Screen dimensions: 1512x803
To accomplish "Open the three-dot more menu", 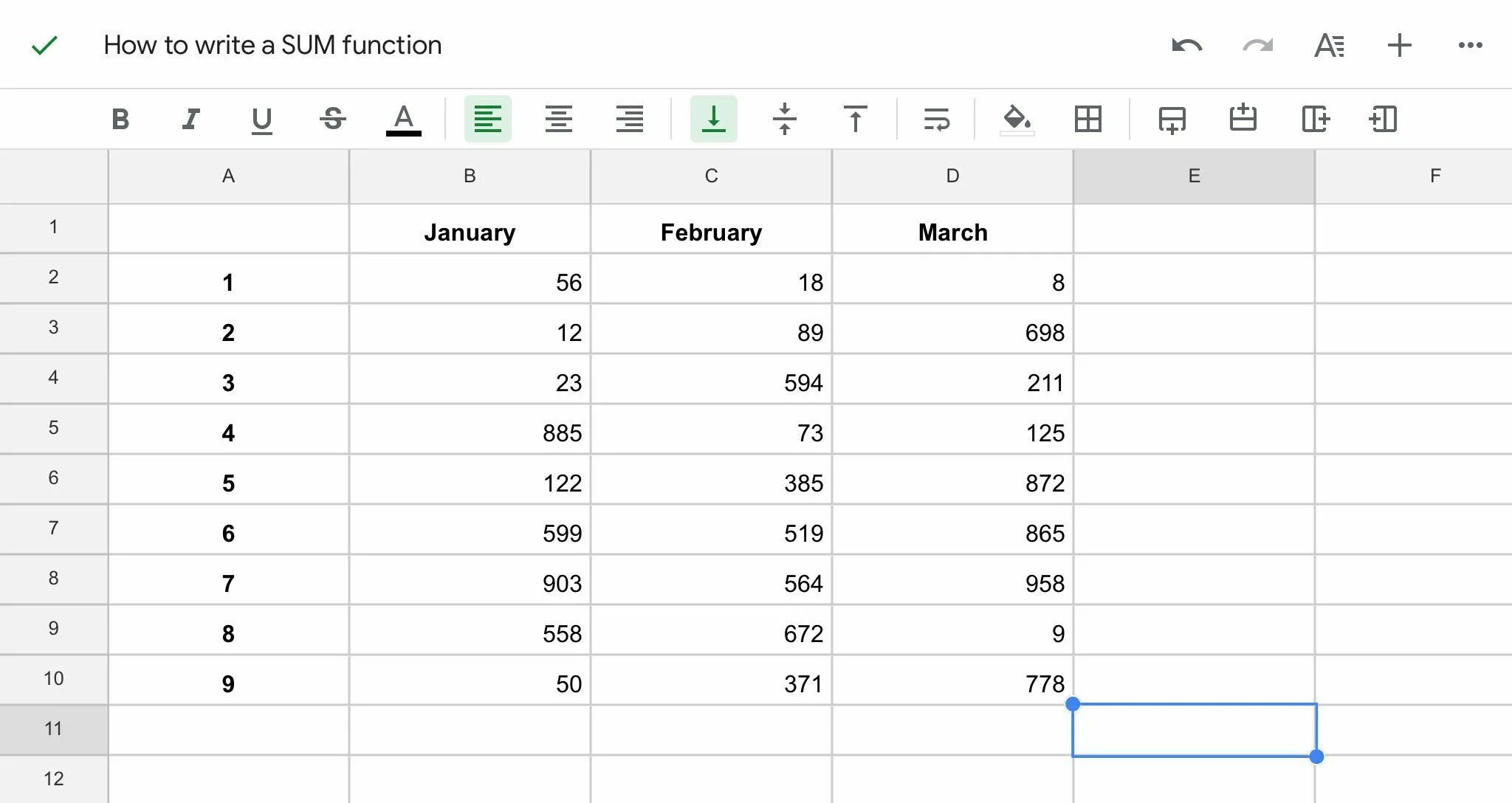I will (1470, 46).
